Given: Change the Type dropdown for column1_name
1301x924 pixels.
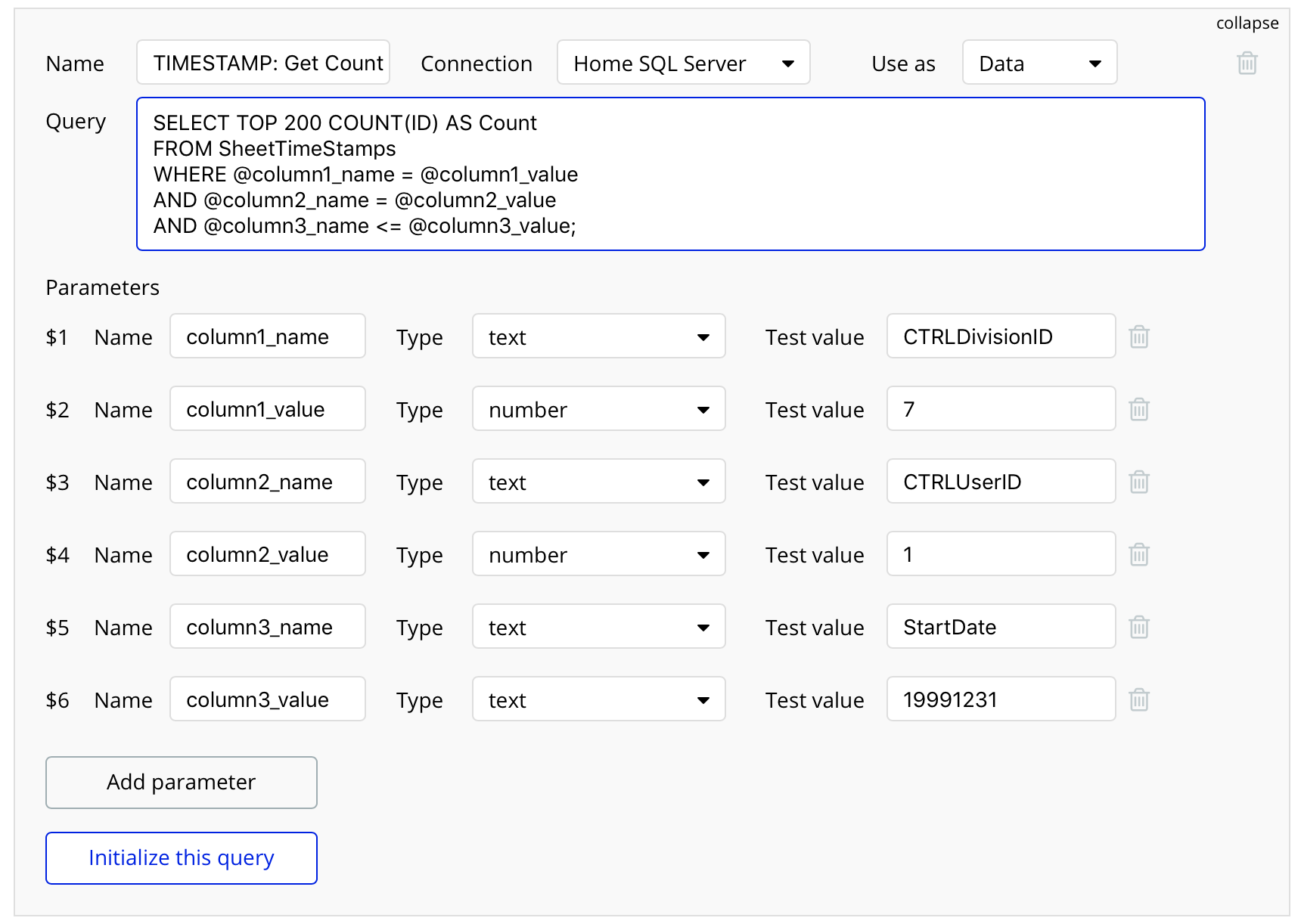Looking at the screenshot, I should pyautogui.click(x=598, y=336).
